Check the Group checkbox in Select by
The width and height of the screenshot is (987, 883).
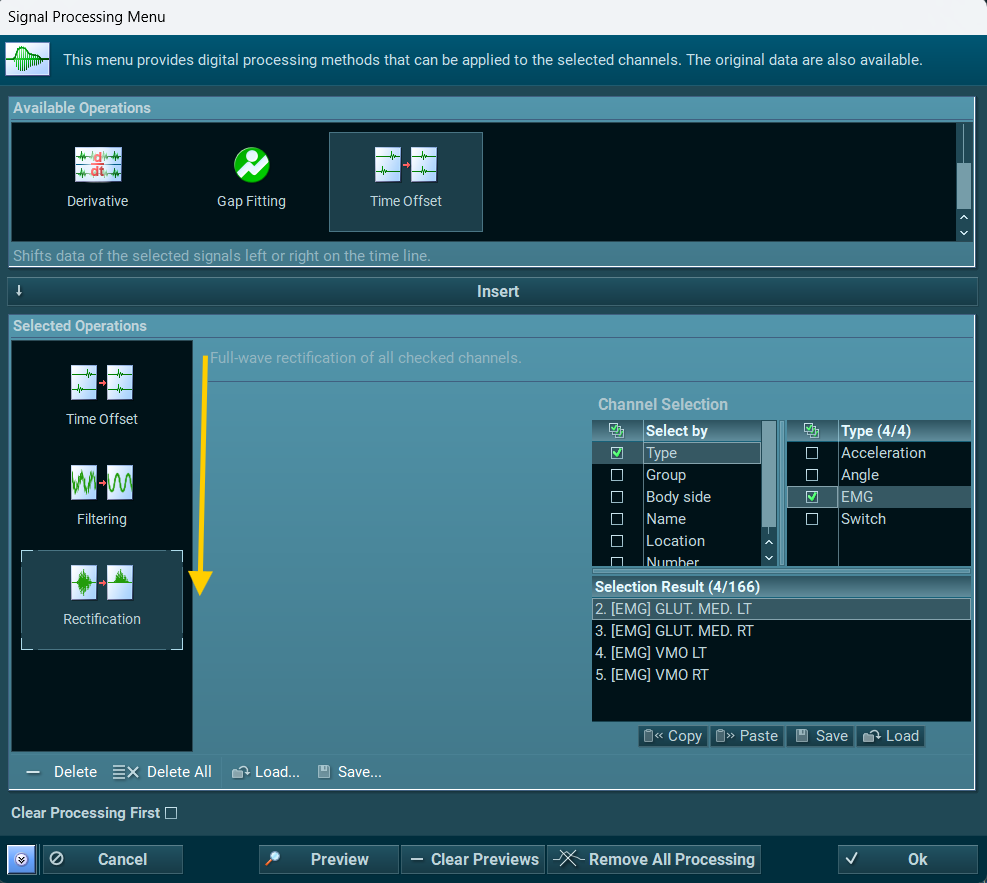[x=617, y=475]
